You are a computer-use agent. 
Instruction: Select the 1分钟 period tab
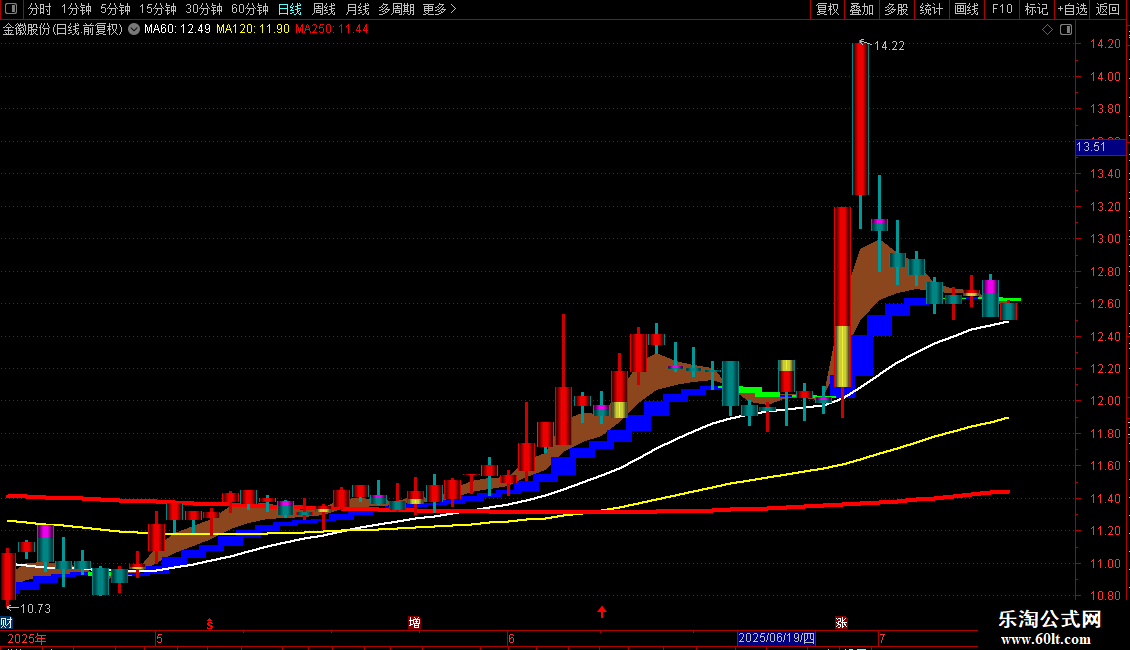(x=76, y=9)
